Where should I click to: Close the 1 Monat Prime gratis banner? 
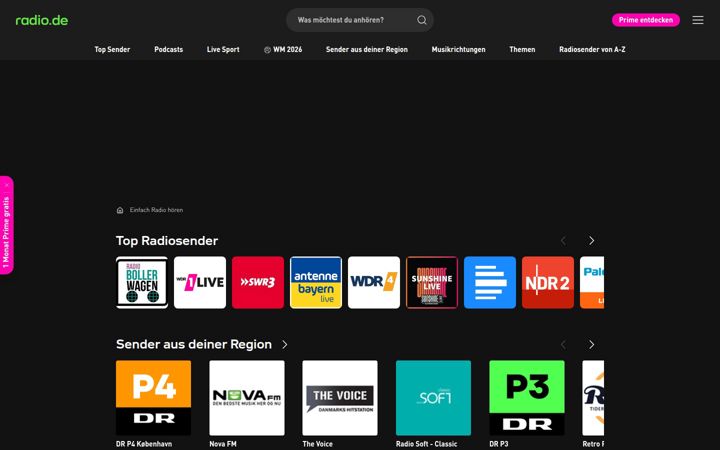coord(7,185)
